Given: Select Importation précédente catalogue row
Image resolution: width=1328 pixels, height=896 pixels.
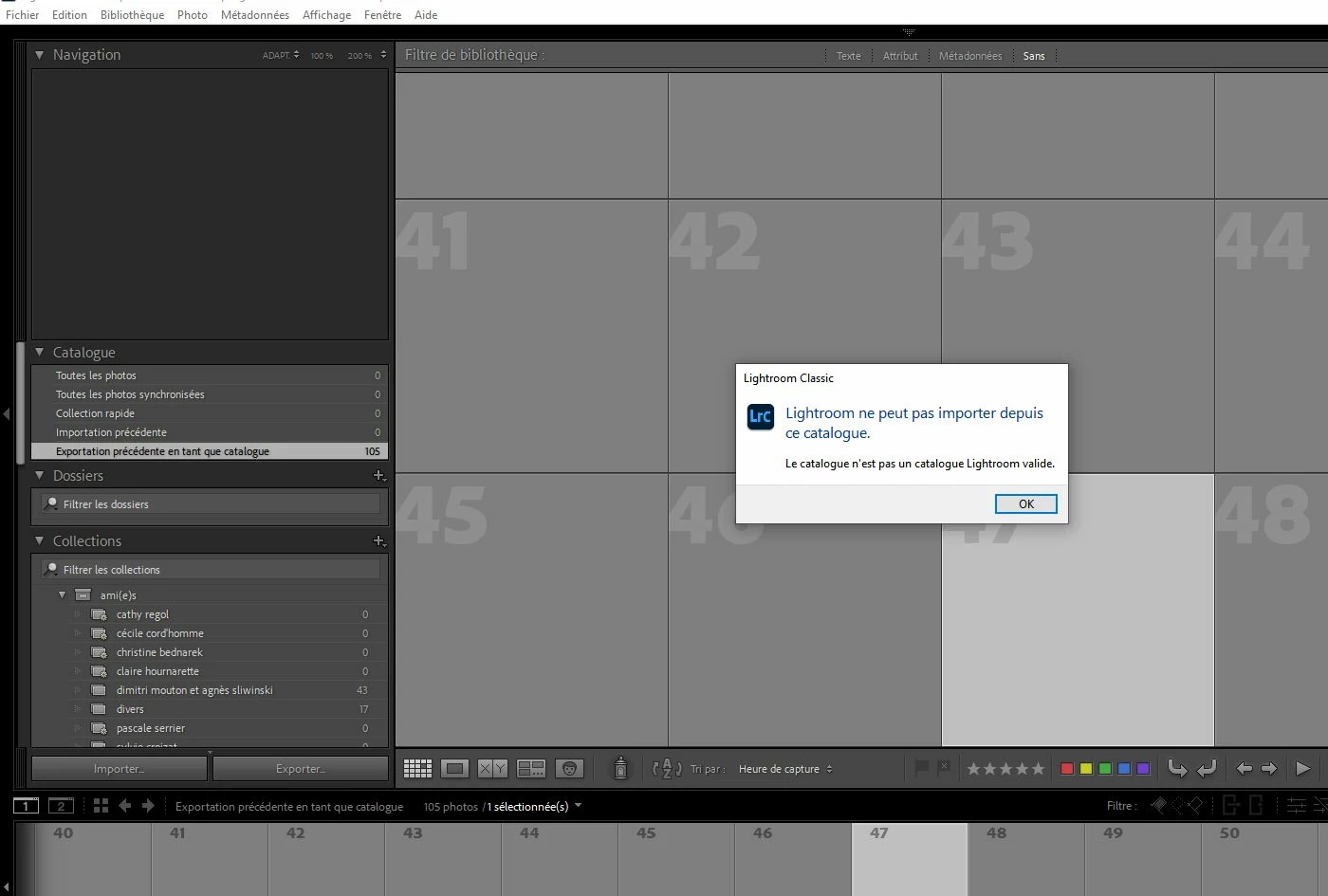Looking at the screenshot, I should [x=210, y=432].
